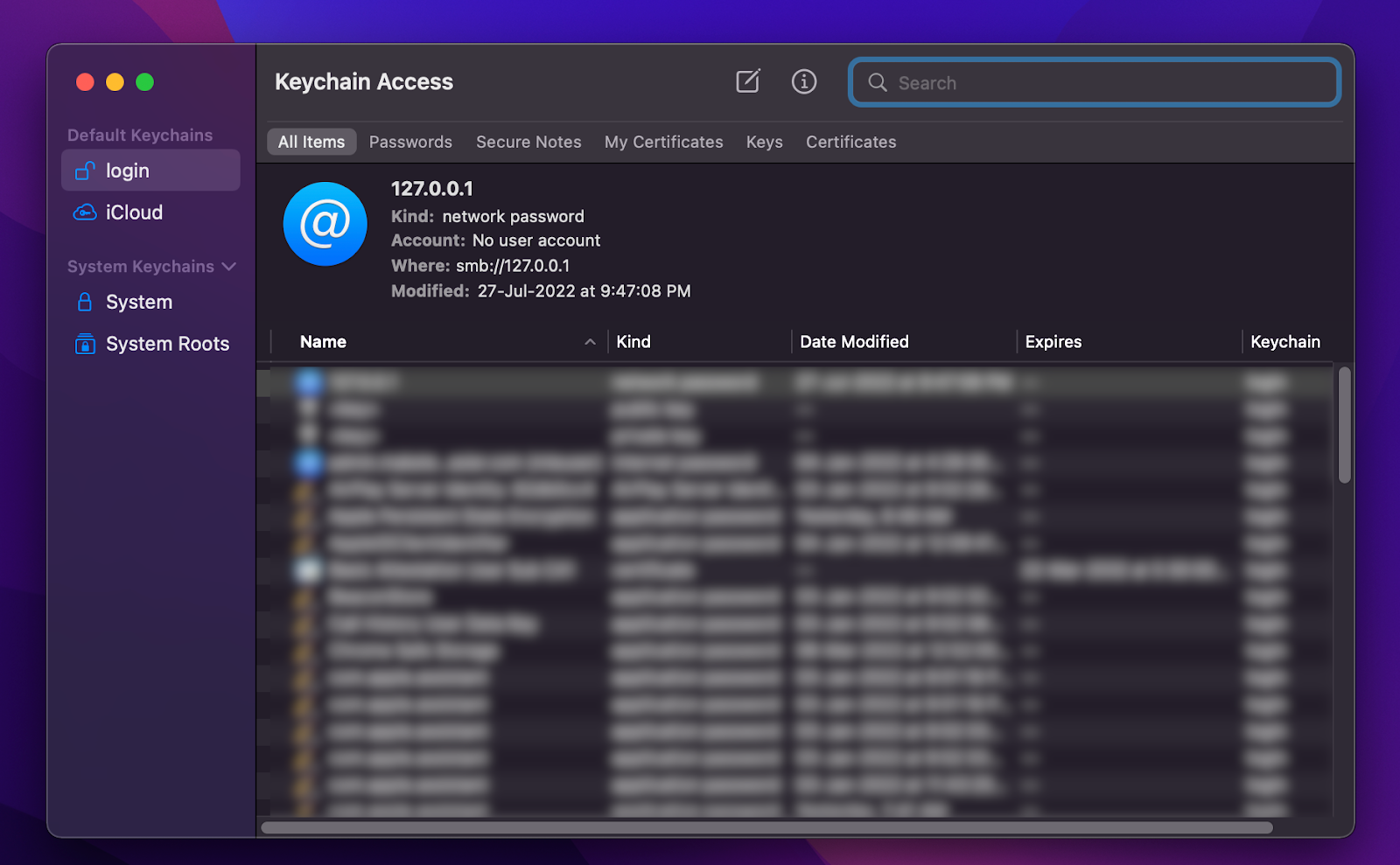Click the Default Keychains section label
1400x865 pixels.
[x=140, y=136]
